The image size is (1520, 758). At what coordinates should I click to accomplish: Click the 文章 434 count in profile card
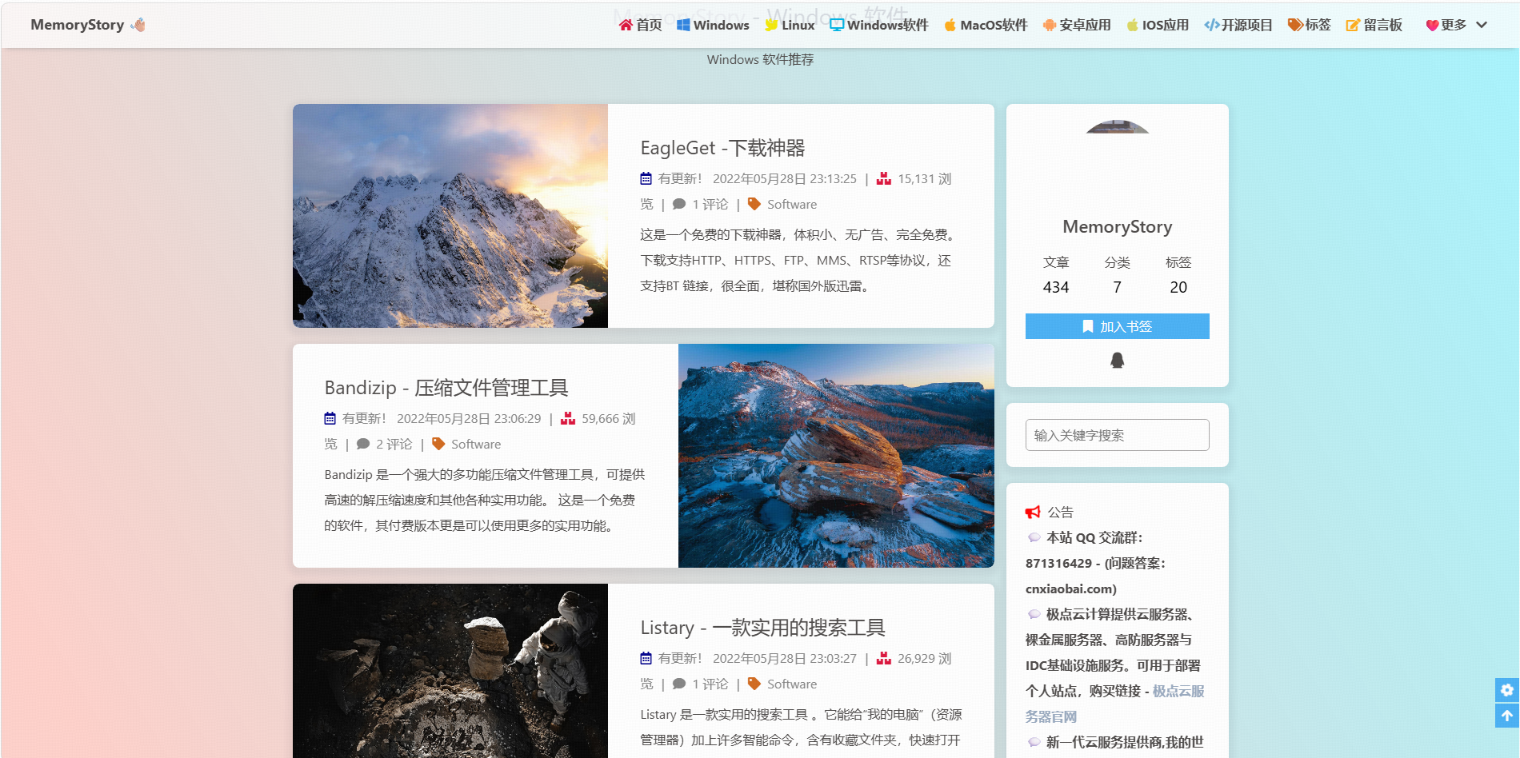[x=1056, y=275]
